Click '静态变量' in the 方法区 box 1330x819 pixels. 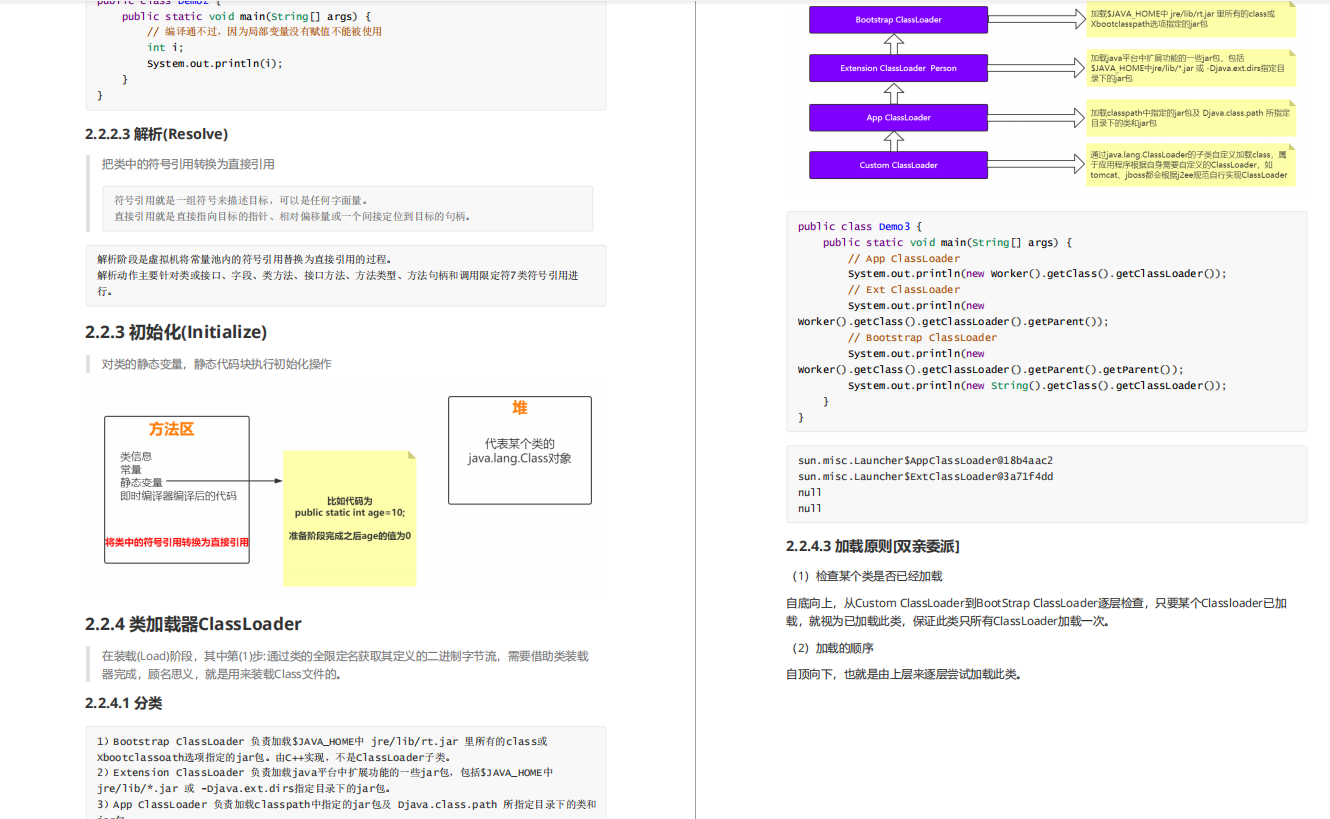(141, 482)
